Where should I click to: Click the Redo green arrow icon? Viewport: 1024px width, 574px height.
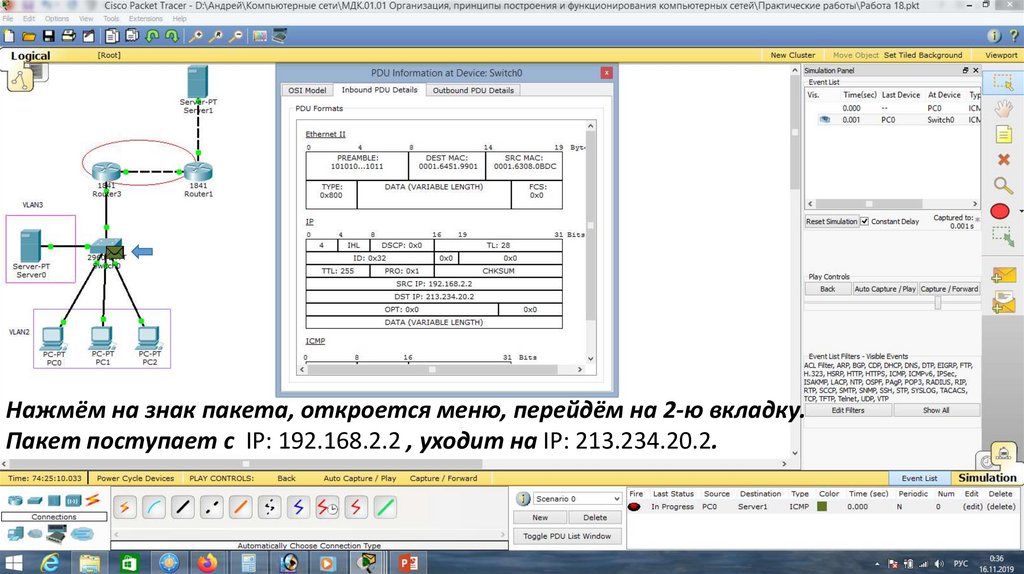point(172,36)
